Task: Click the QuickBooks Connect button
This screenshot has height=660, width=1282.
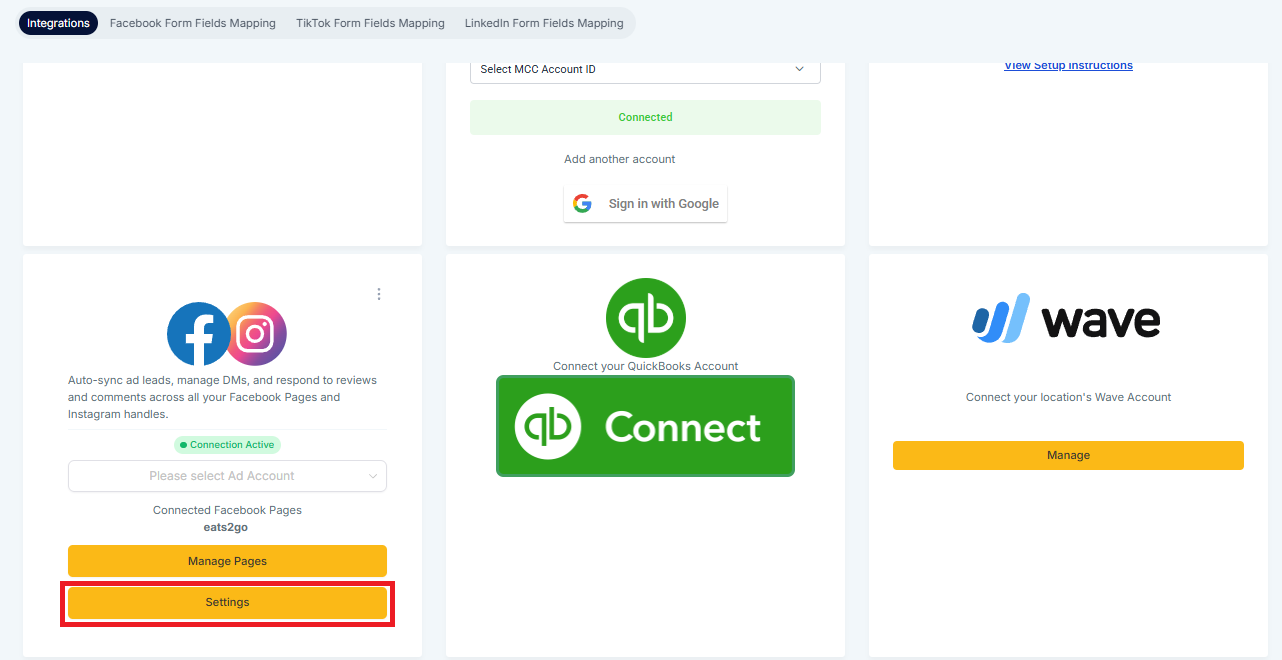Action: 645,426
